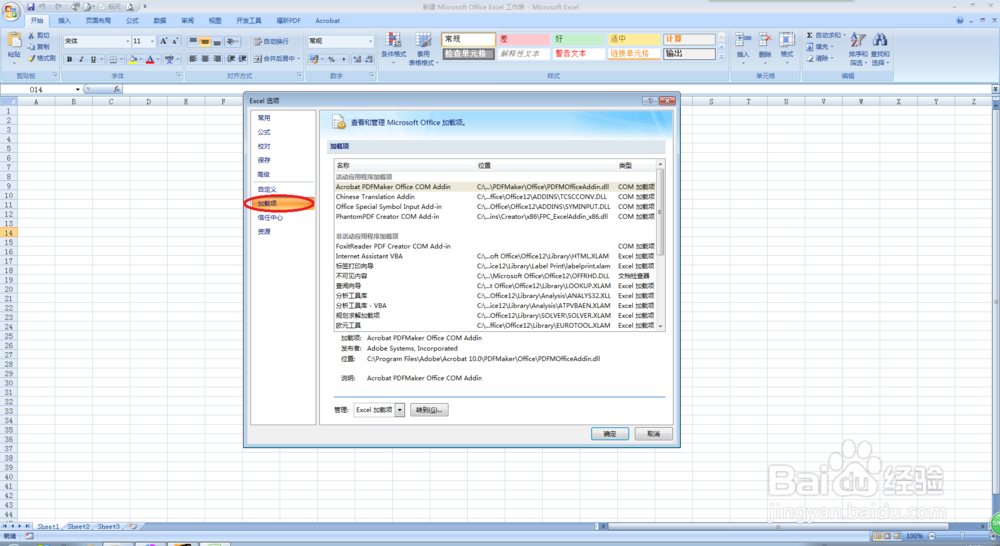Open the manage Excel 加载项 dropdown

click(x=400, y=410)
